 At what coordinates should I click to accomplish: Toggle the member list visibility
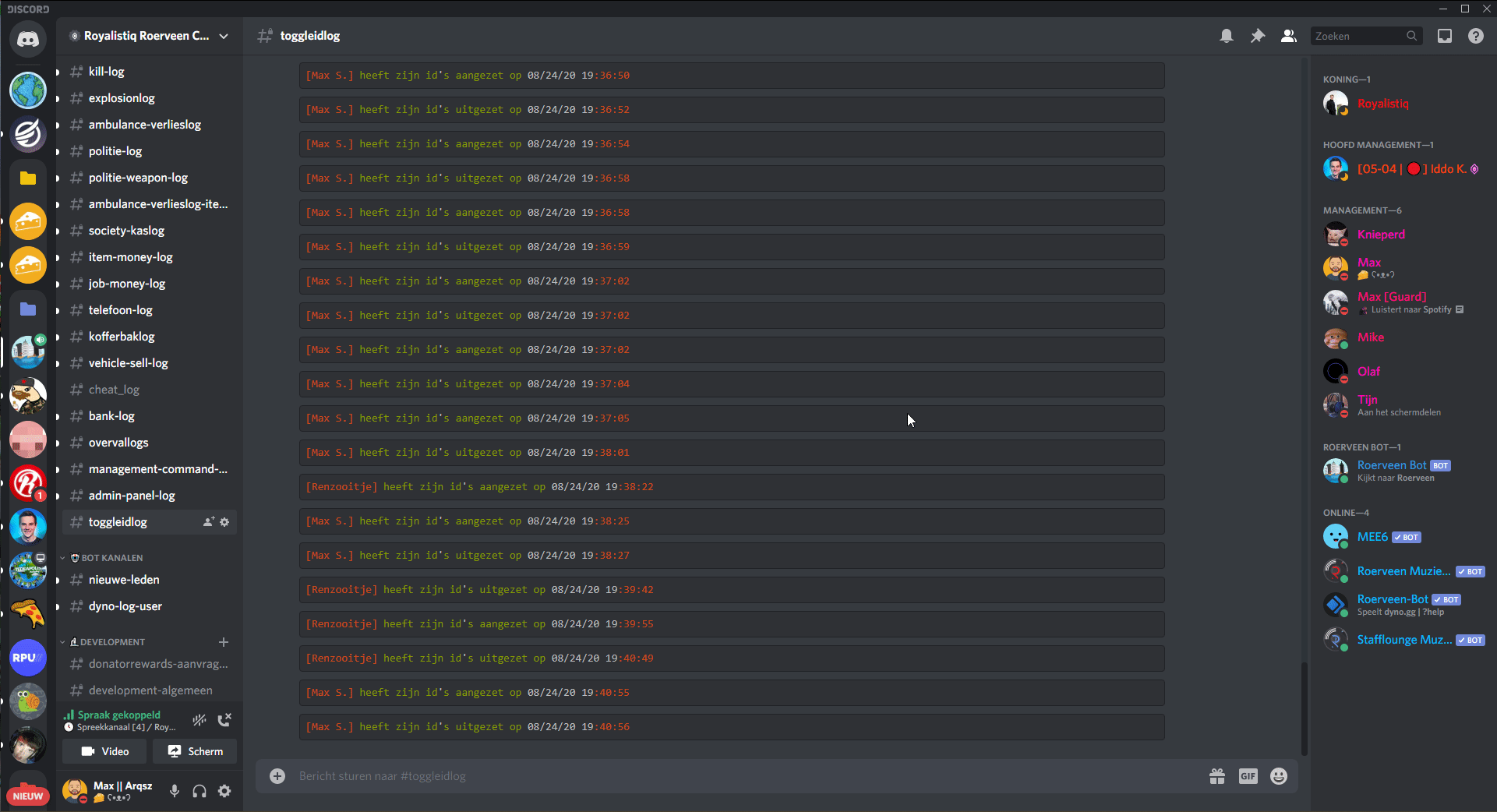coord(1288,36)
